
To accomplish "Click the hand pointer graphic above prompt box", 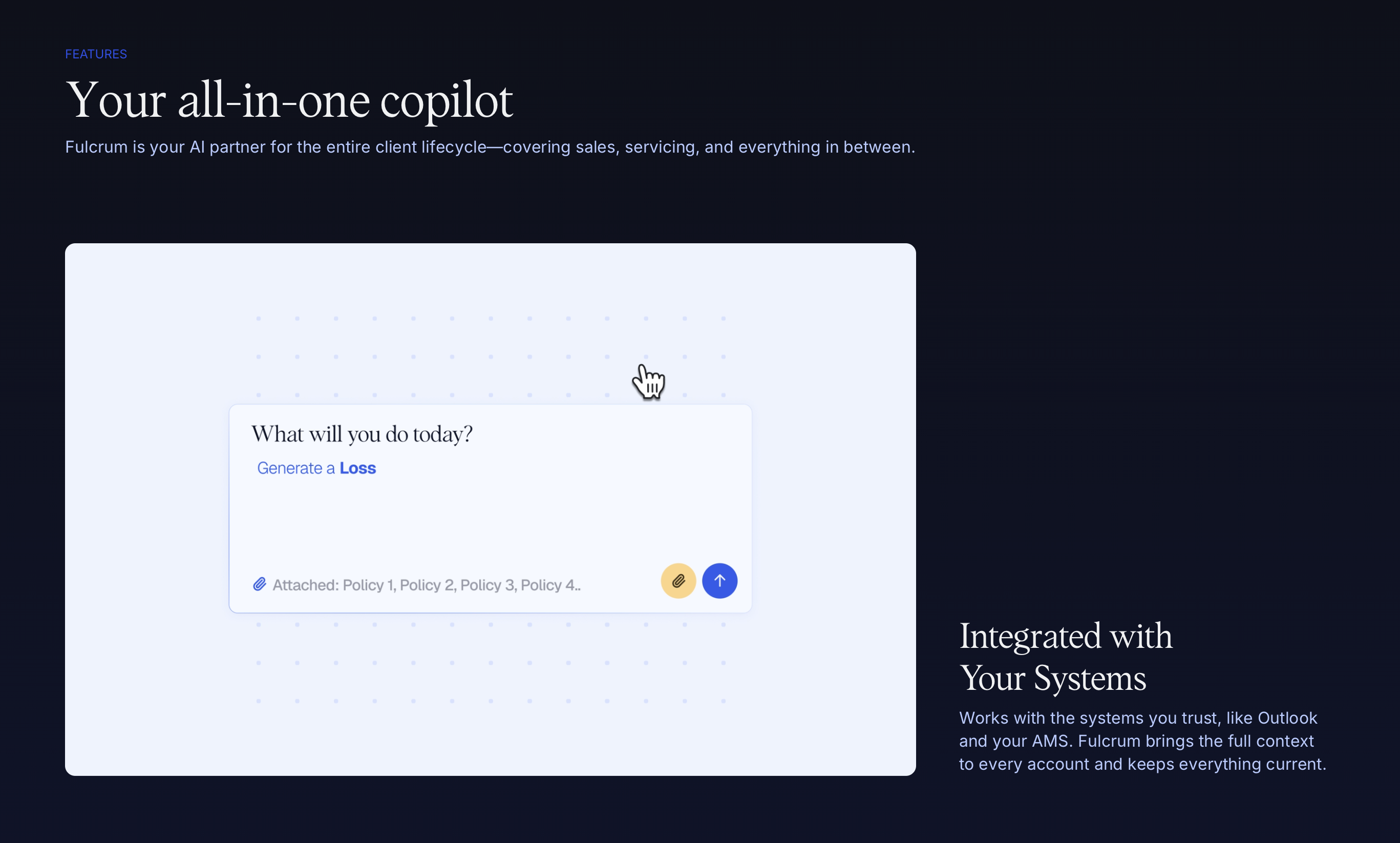I will tap(648, 381).
